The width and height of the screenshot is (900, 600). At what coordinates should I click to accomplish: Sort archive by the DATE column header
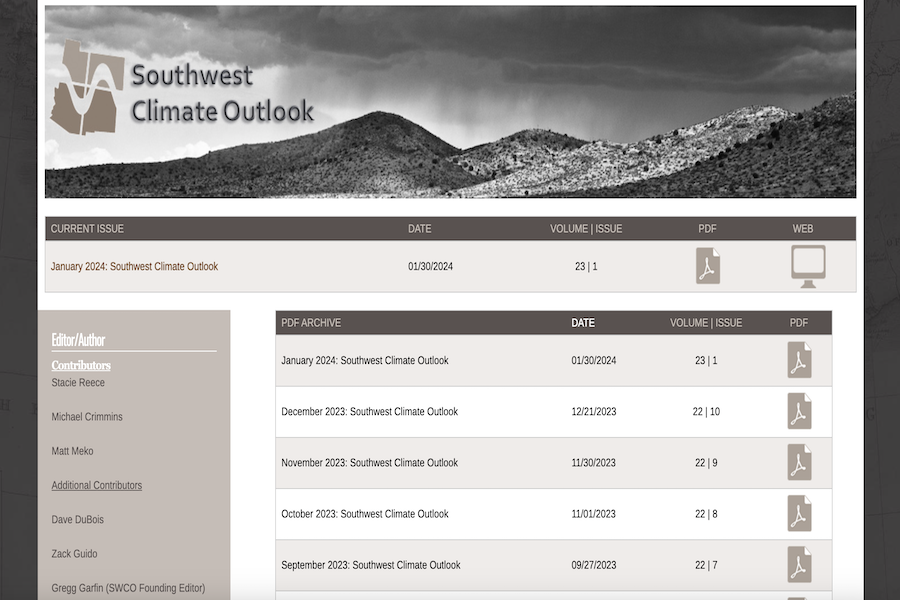click(x=583, y=323)
